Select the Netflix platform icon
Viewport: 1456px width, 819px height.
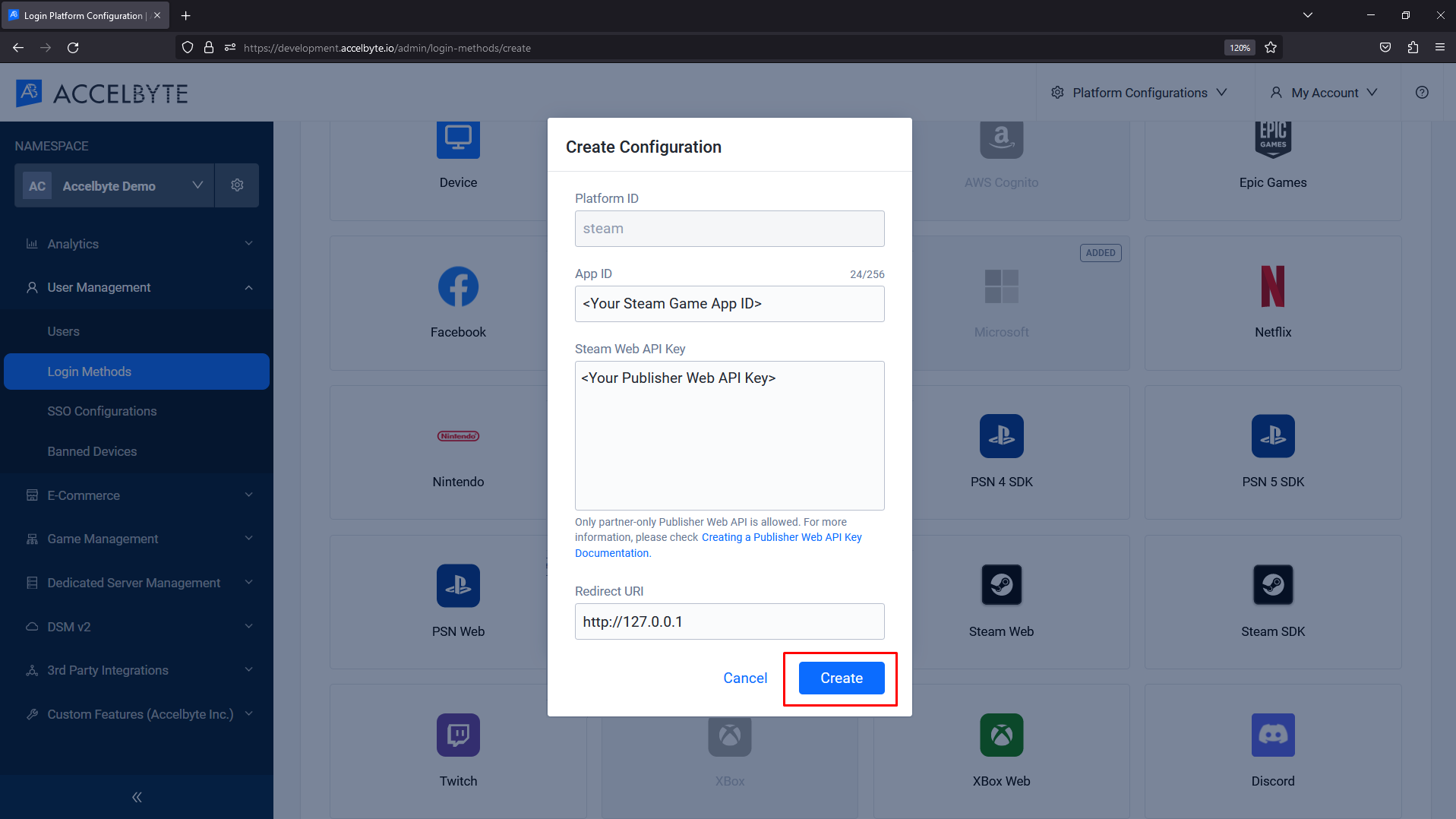point(1273,286)
